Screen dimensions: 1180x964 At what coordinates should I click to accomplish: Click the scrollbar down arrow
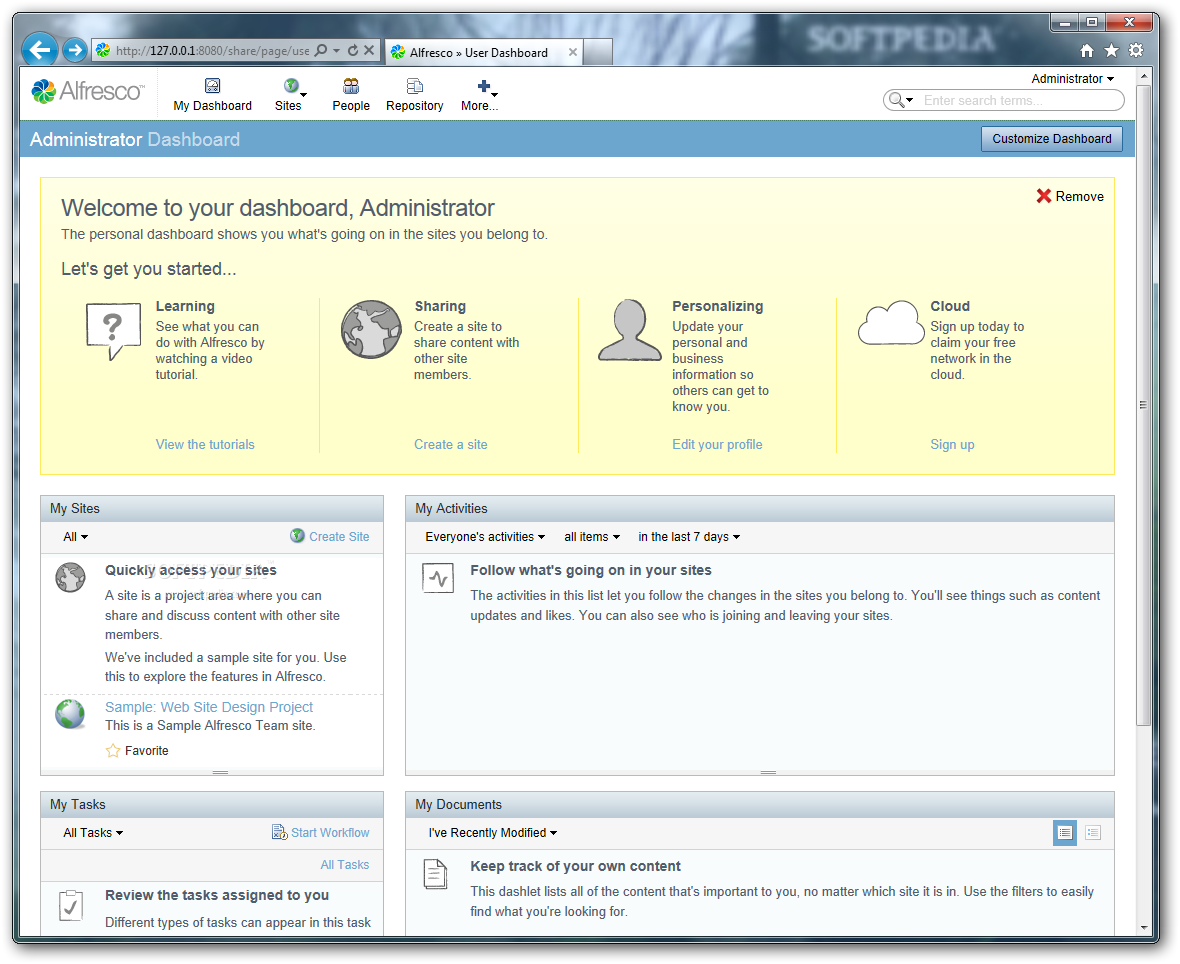tap(1143, 928)
